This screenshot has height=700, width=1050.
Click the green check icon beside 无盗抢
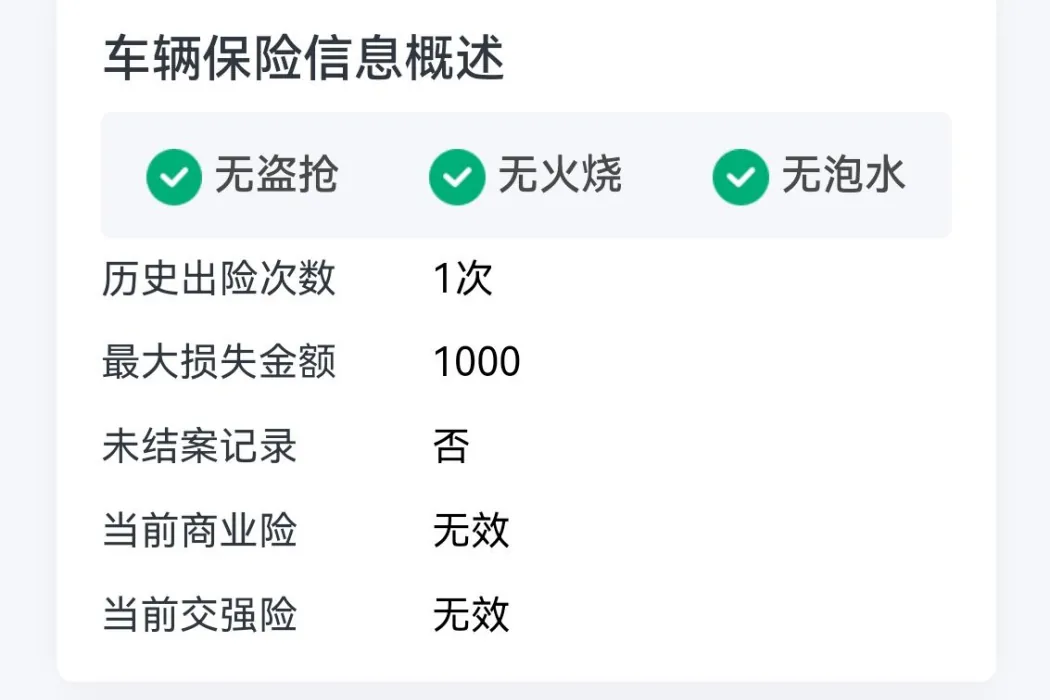coord(174,177)
